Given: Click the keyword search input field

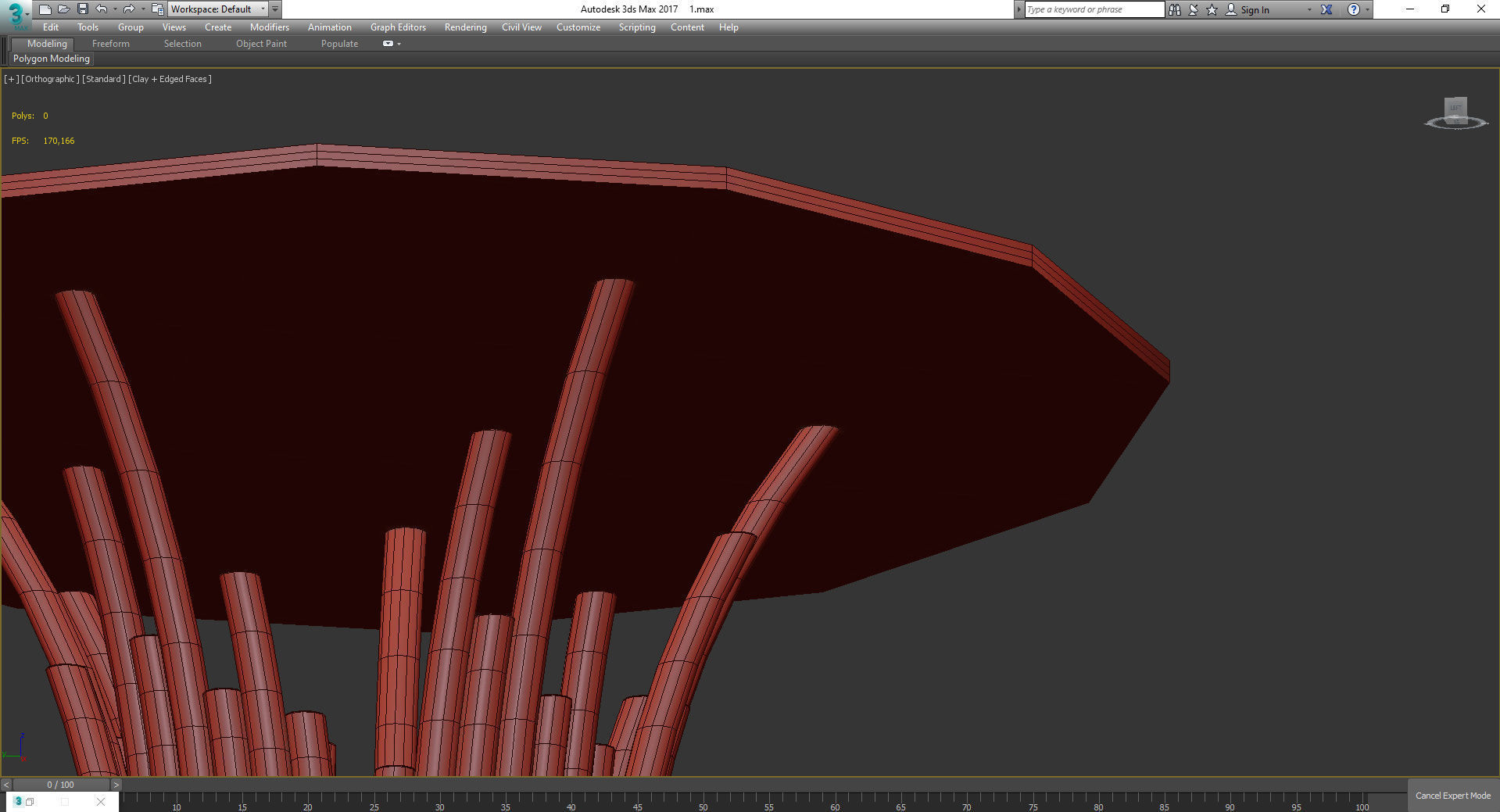Looking at the screenshot, I should pyautogui.click(x=1094, y=9).
